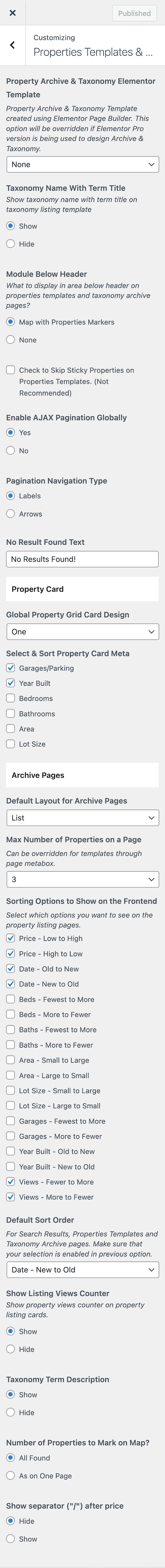Select Hide for Taxonomy Name With Term Title

[x=10, y=244]
